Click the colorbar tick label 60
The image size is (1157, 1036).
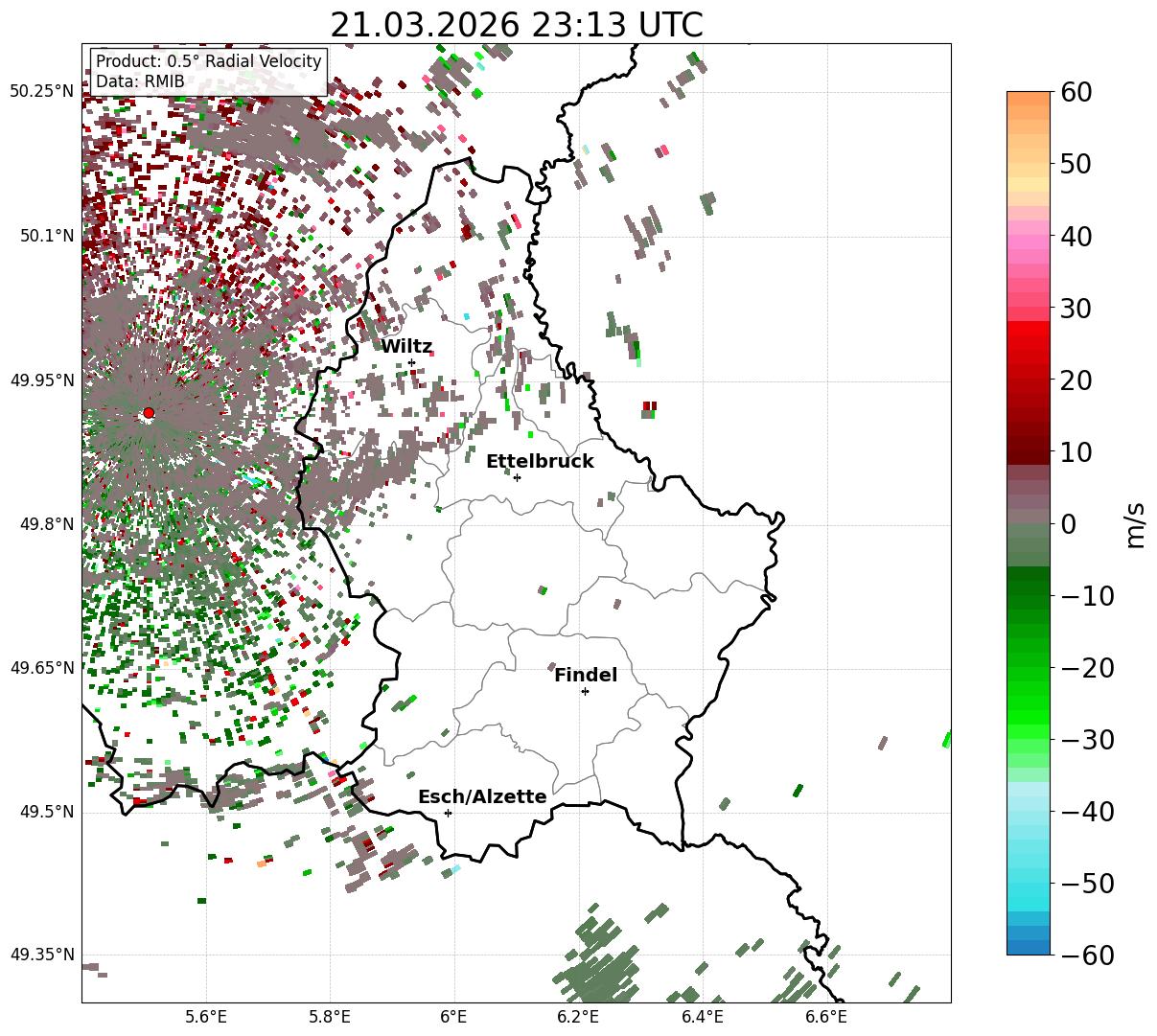[x=1078, y=93]
